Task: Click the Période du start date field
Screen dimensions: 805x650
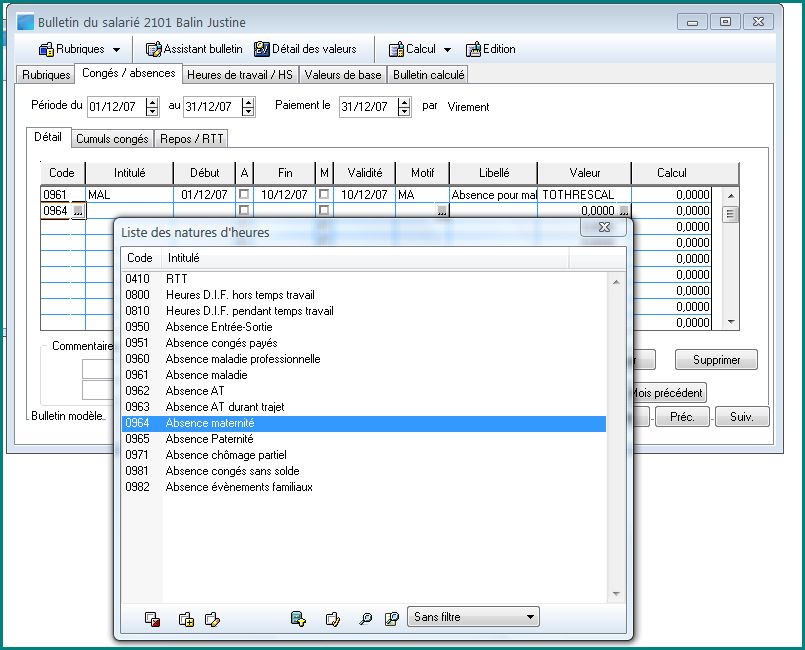Action: (116, 107)
